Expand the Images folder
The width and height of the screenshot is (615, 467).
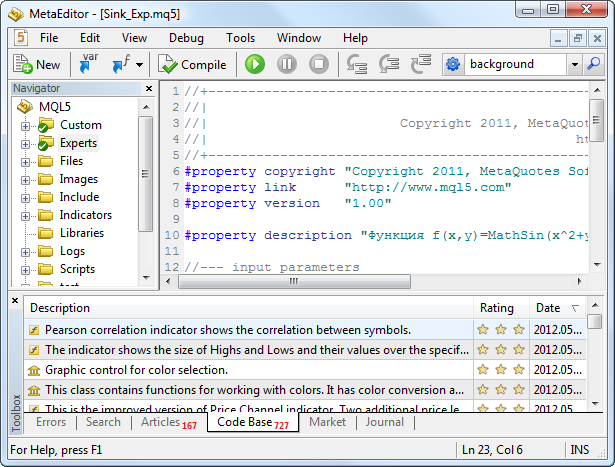tap(25, 180)
